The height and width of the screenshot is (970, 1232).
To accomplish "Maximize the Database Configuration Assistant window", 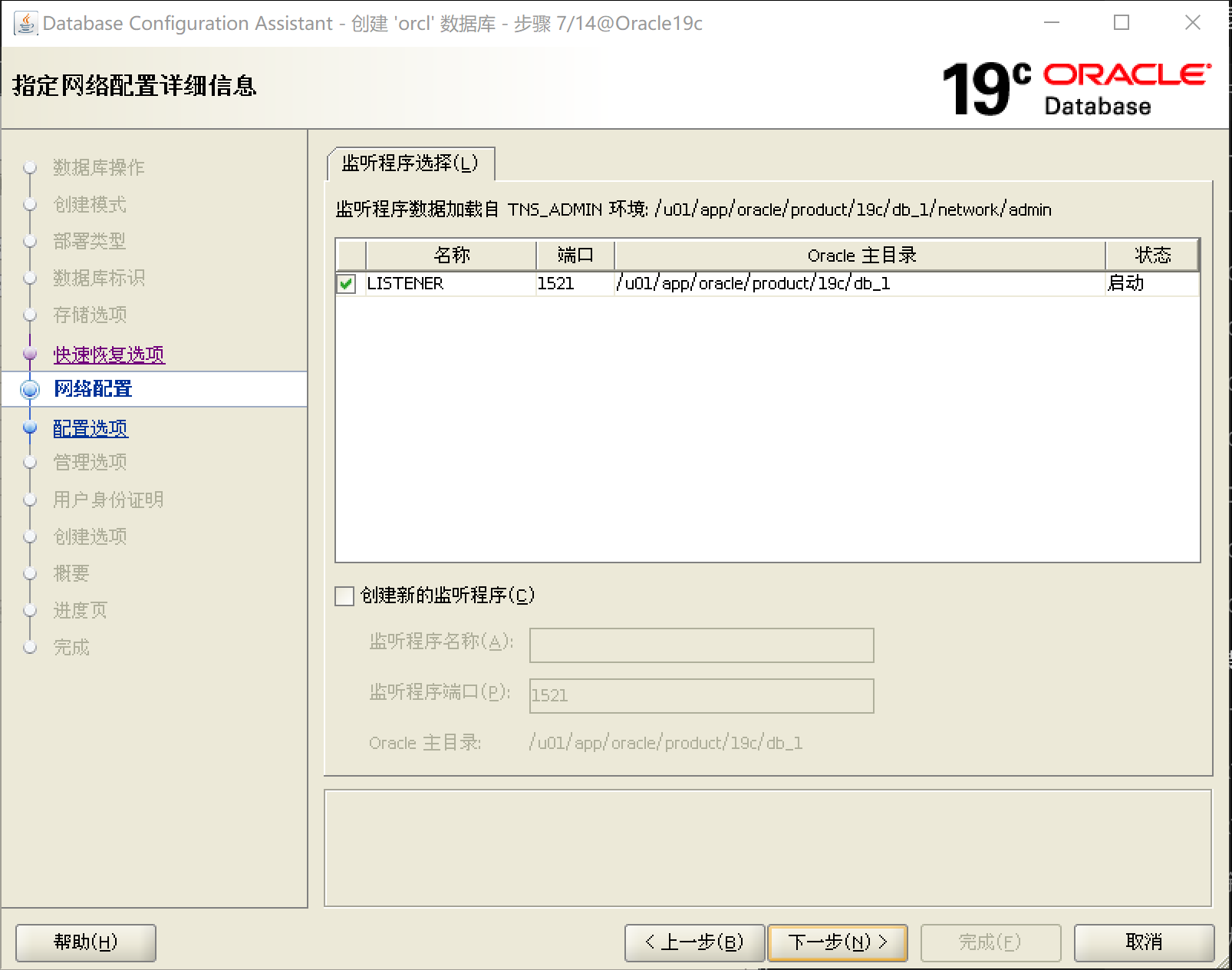I will click(x=1122, y=23).
